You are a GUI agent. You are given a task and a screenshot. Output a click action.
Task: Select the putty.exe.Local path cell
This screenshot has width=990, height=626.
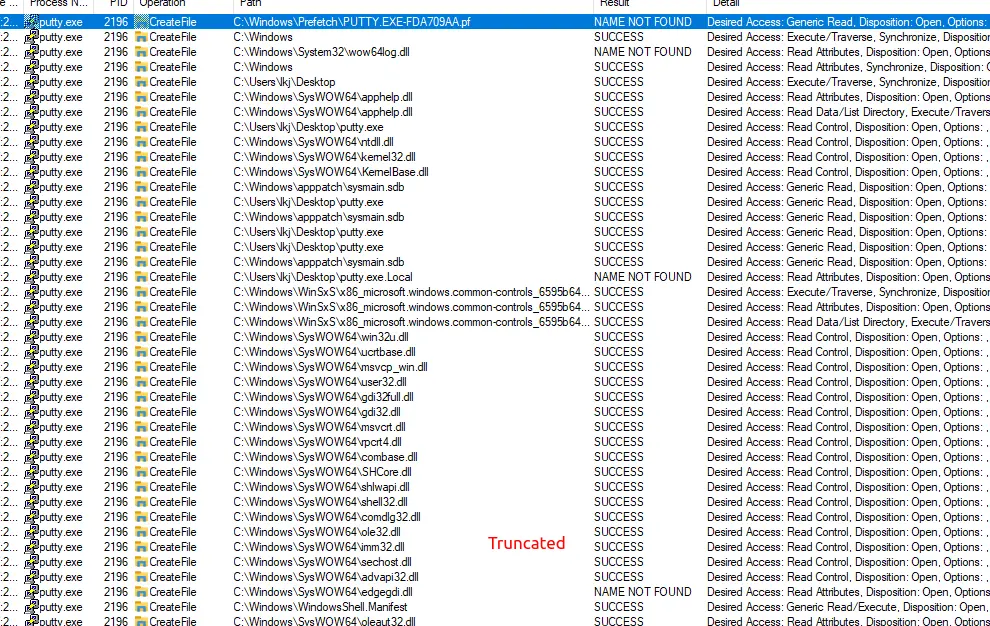pos(323,277)
